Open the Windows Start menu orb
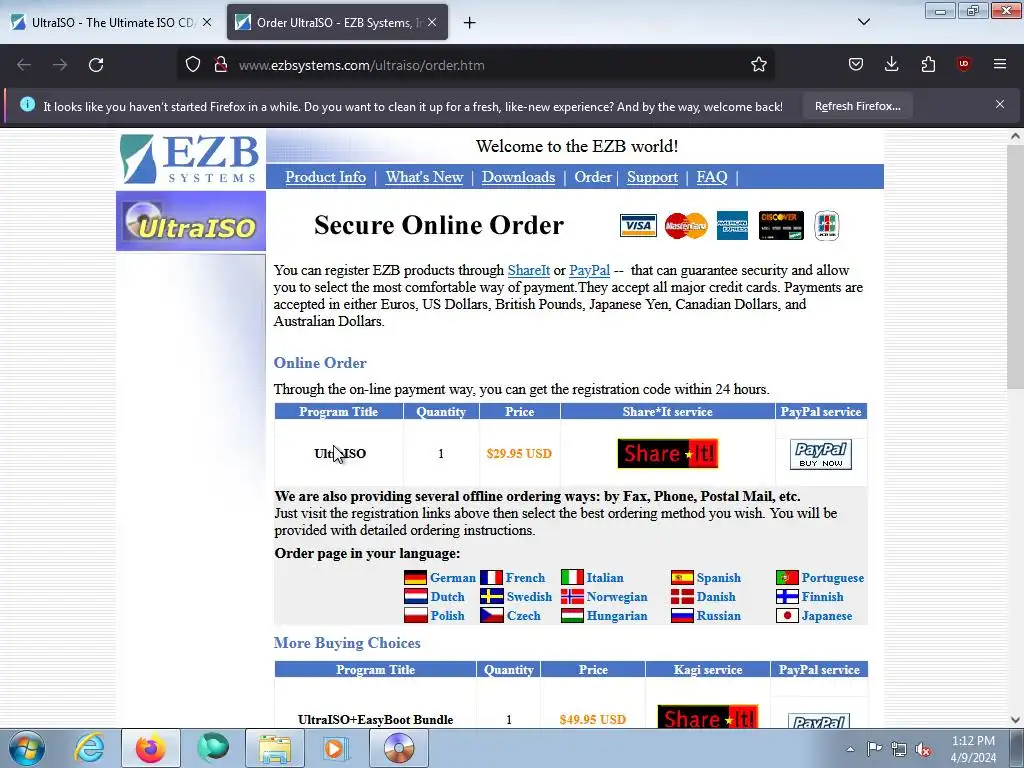 (x=26, y=748)
